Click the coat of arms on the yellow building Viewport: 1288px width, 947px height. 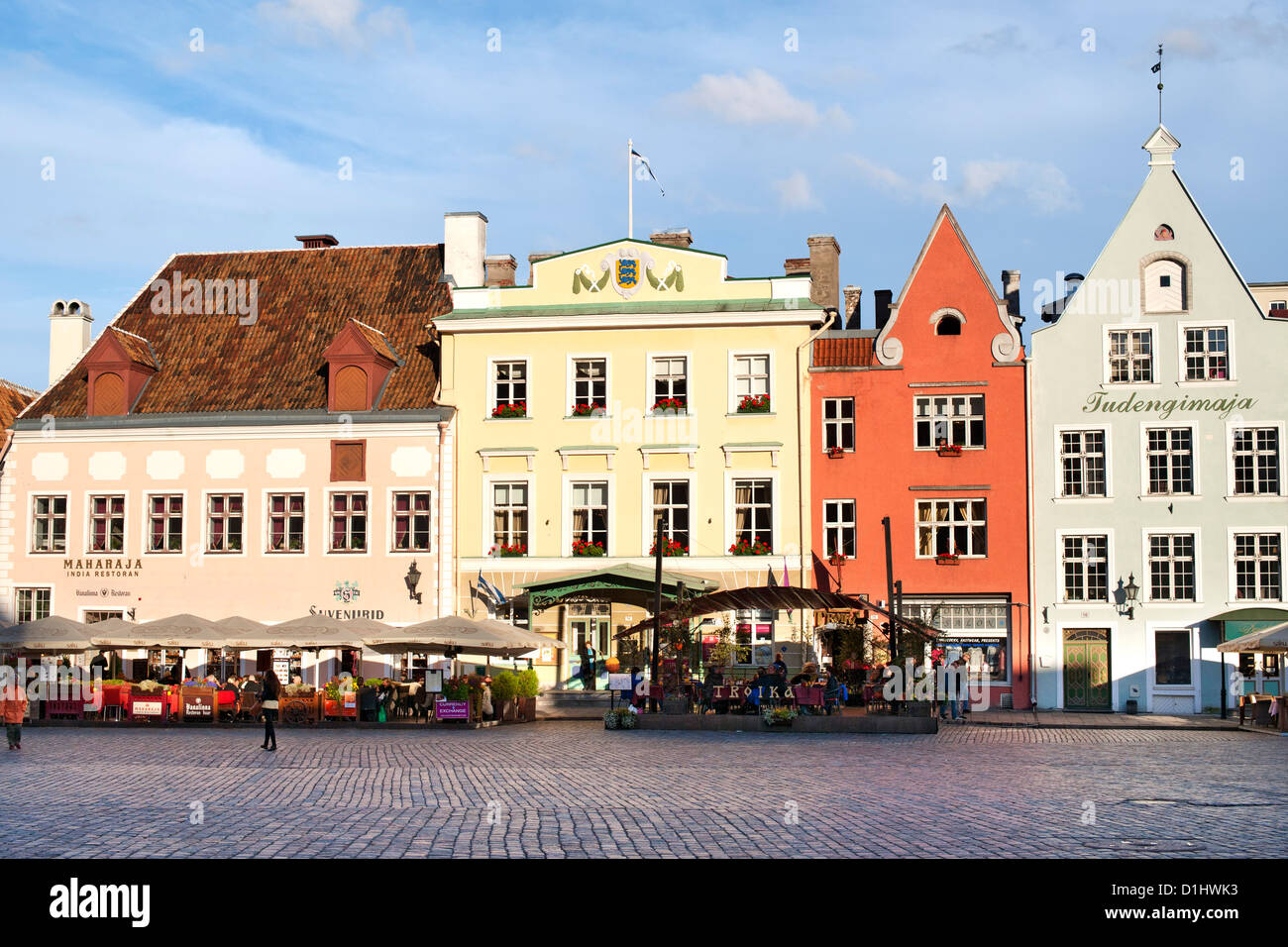pyautogui.click(x=626, y=272)
